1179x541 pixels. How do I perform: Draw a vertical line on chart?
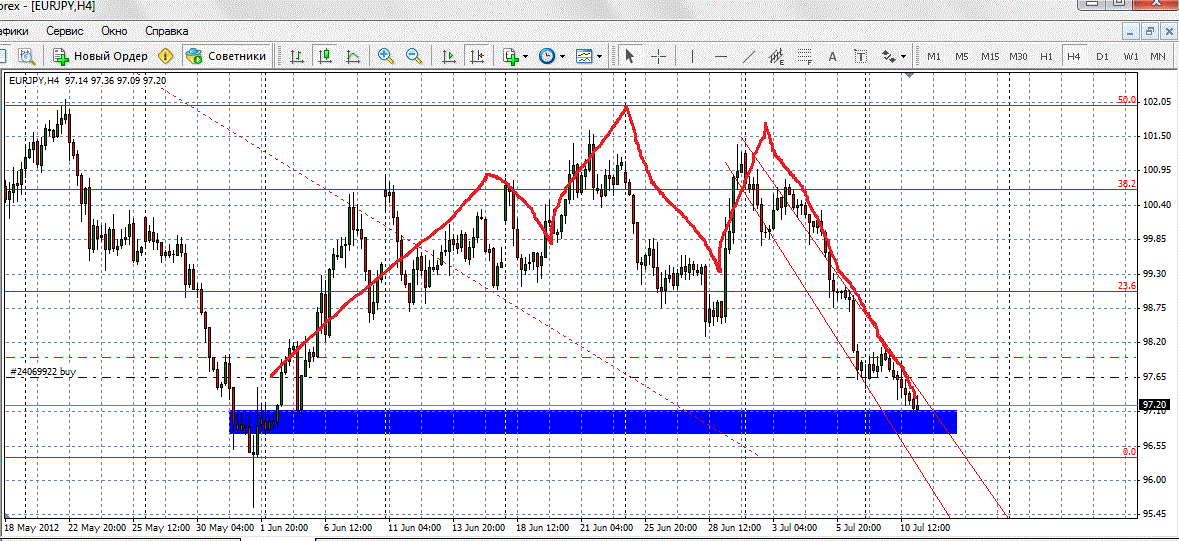coord(692,56)
